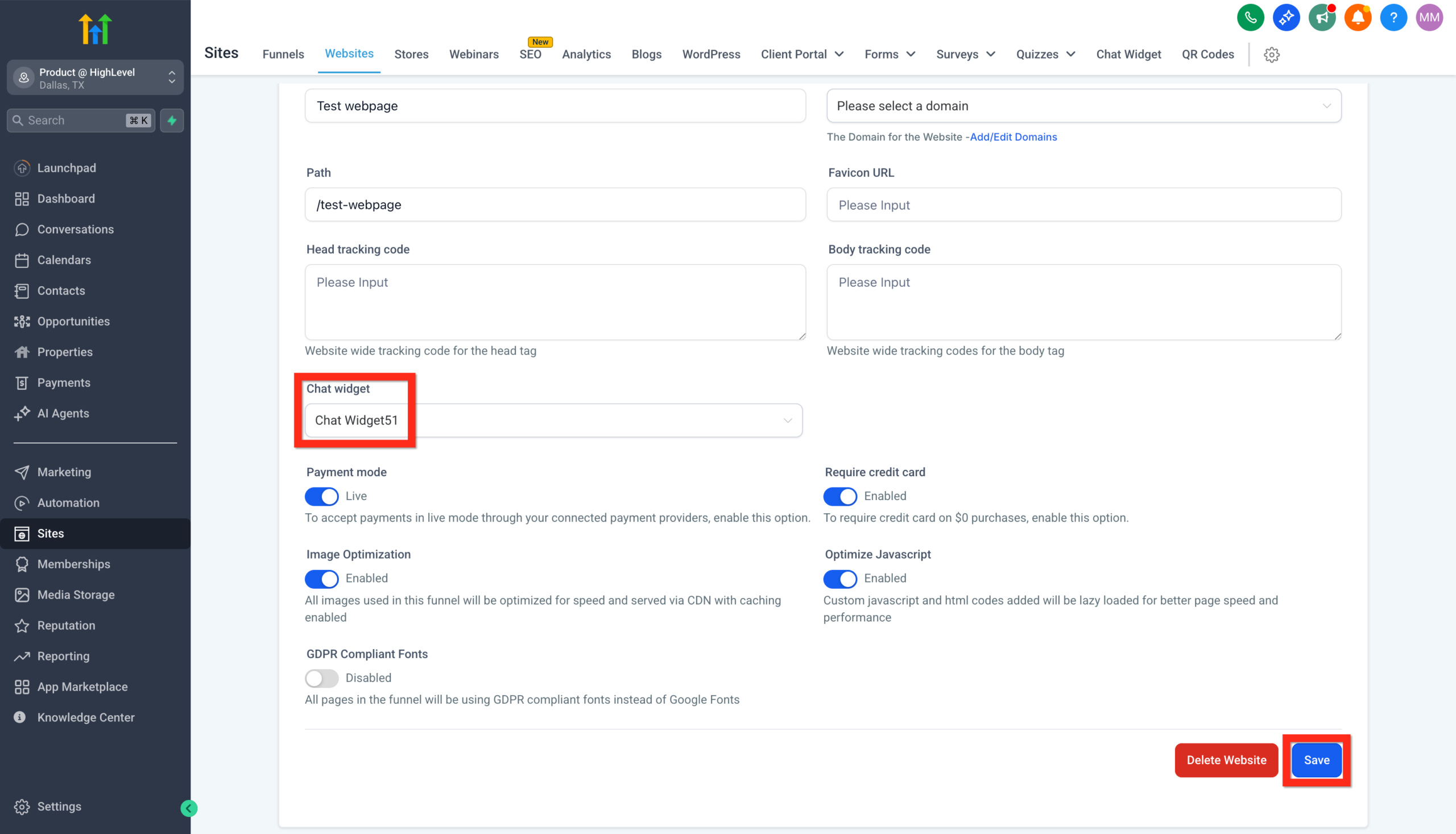Viewport: 1456px width, 834px height.
Task: Open Media Storage from the sidebar
Action: [76, 594]
